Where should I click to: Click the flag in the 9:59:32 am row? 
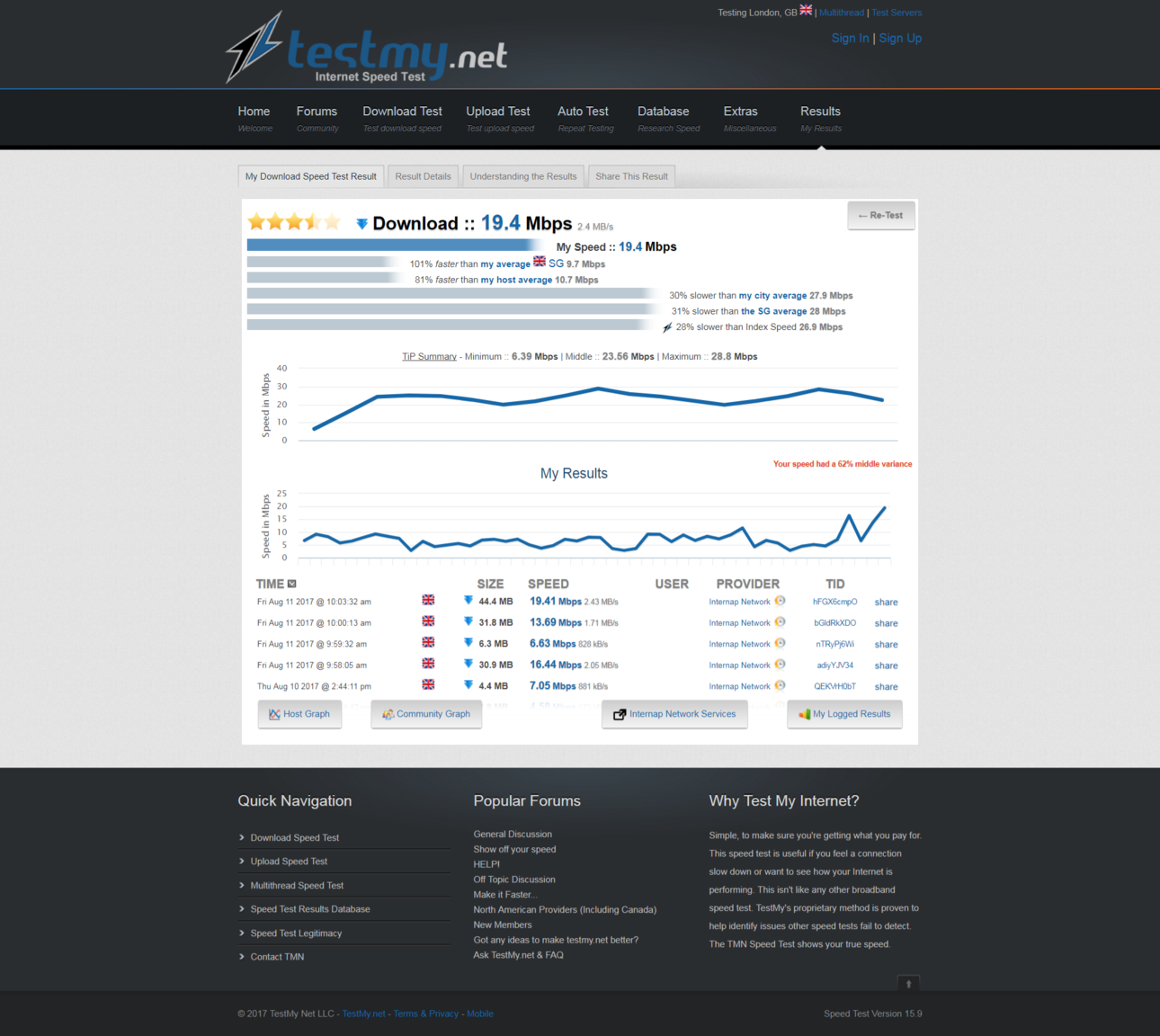tap(428, 642)
